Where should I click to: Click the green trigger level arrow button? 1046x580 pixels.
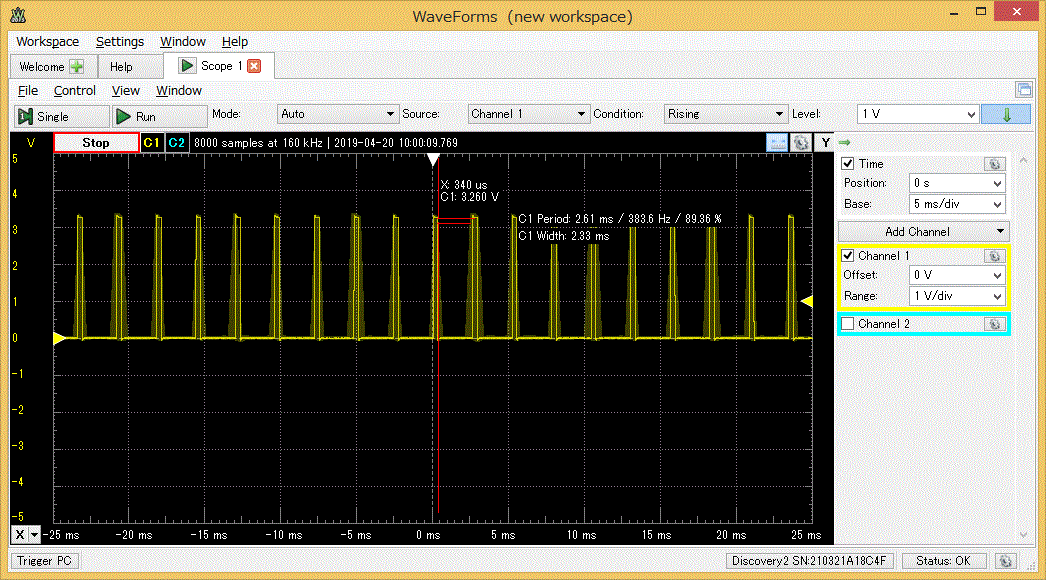click(x=1006, y=114)
